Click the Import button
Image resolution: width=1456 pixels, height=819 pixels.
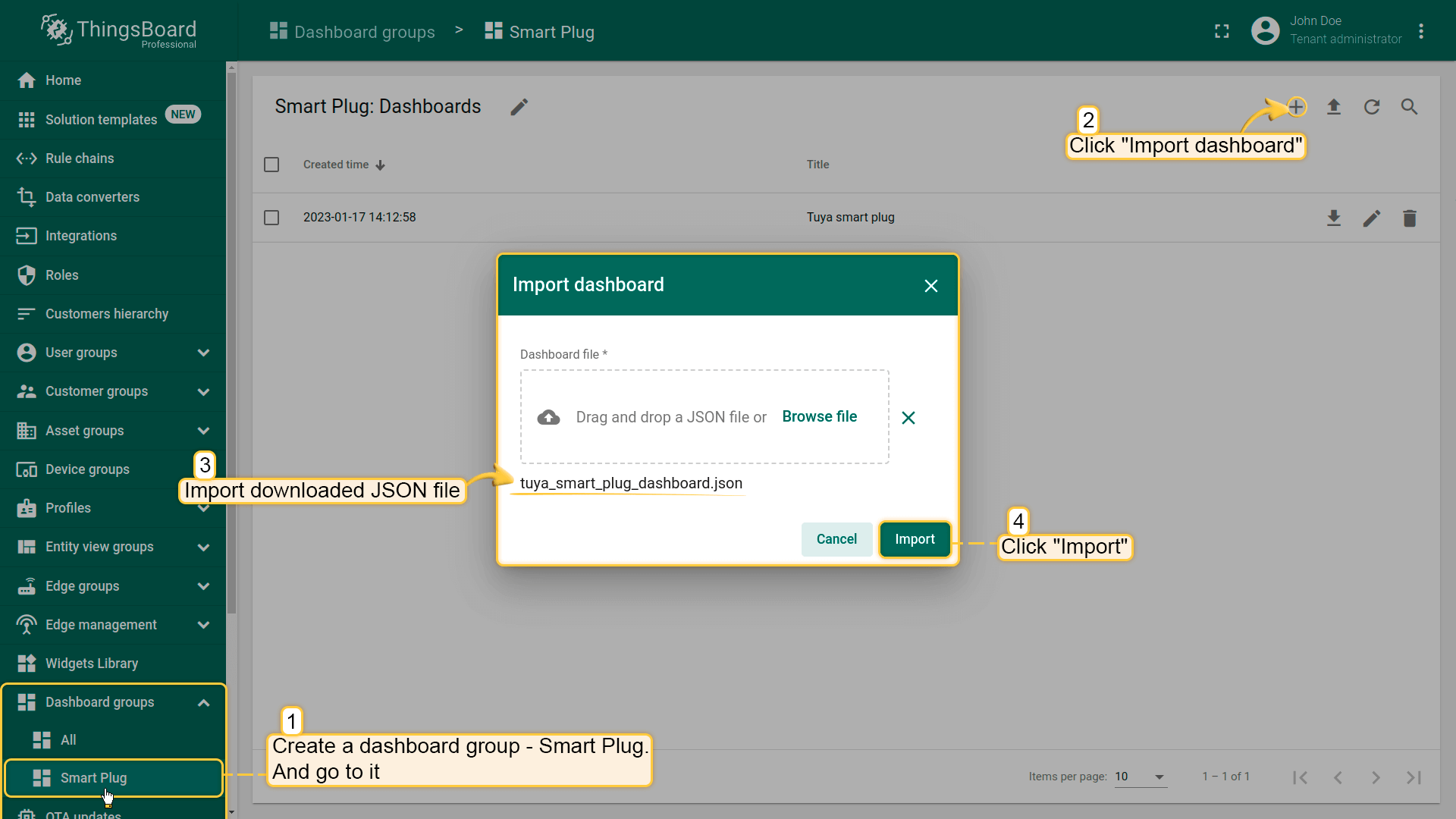915,539
